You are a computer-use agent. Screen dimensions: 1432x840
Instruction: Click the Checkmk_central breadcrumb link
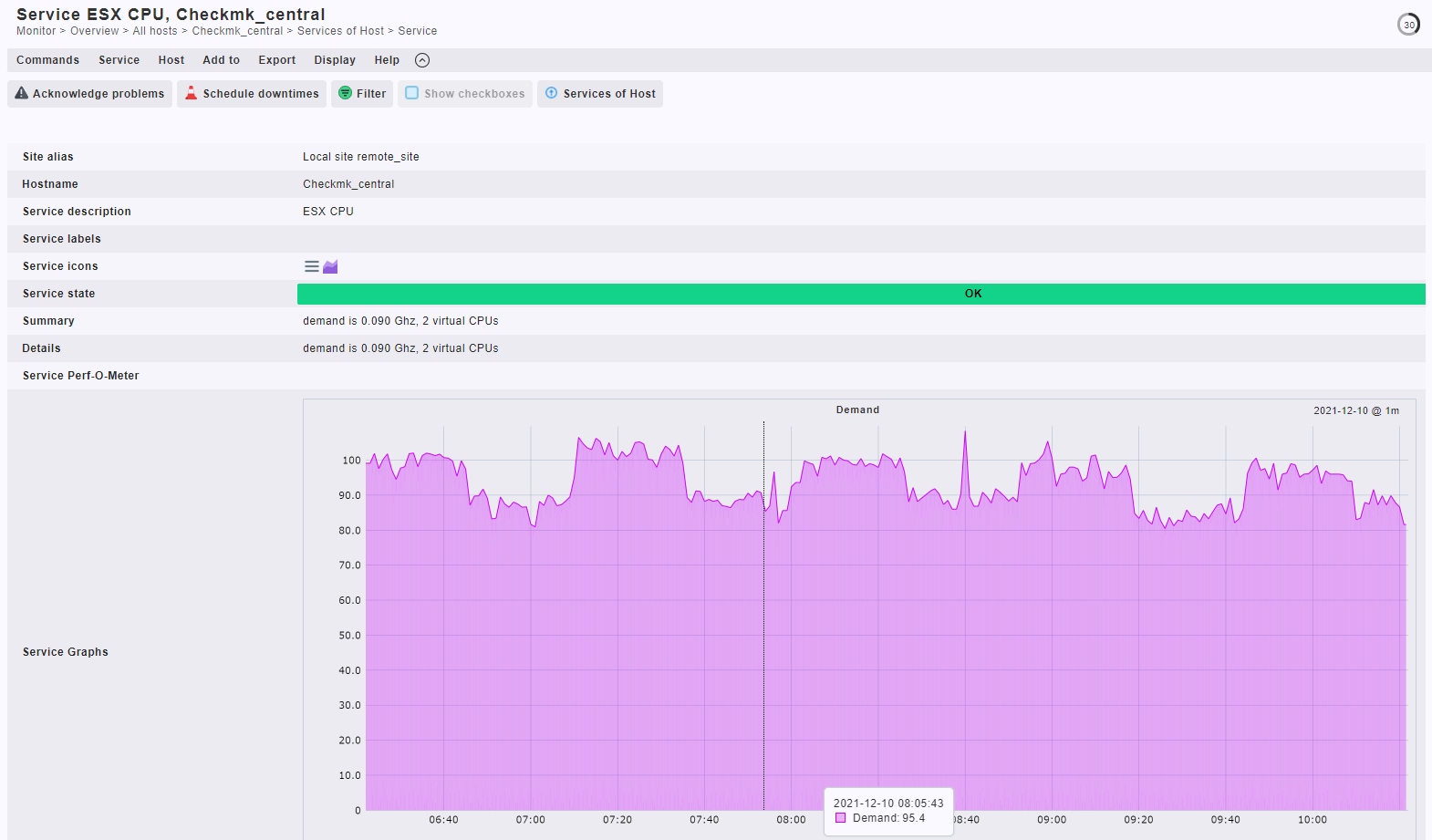coord(237,31)
